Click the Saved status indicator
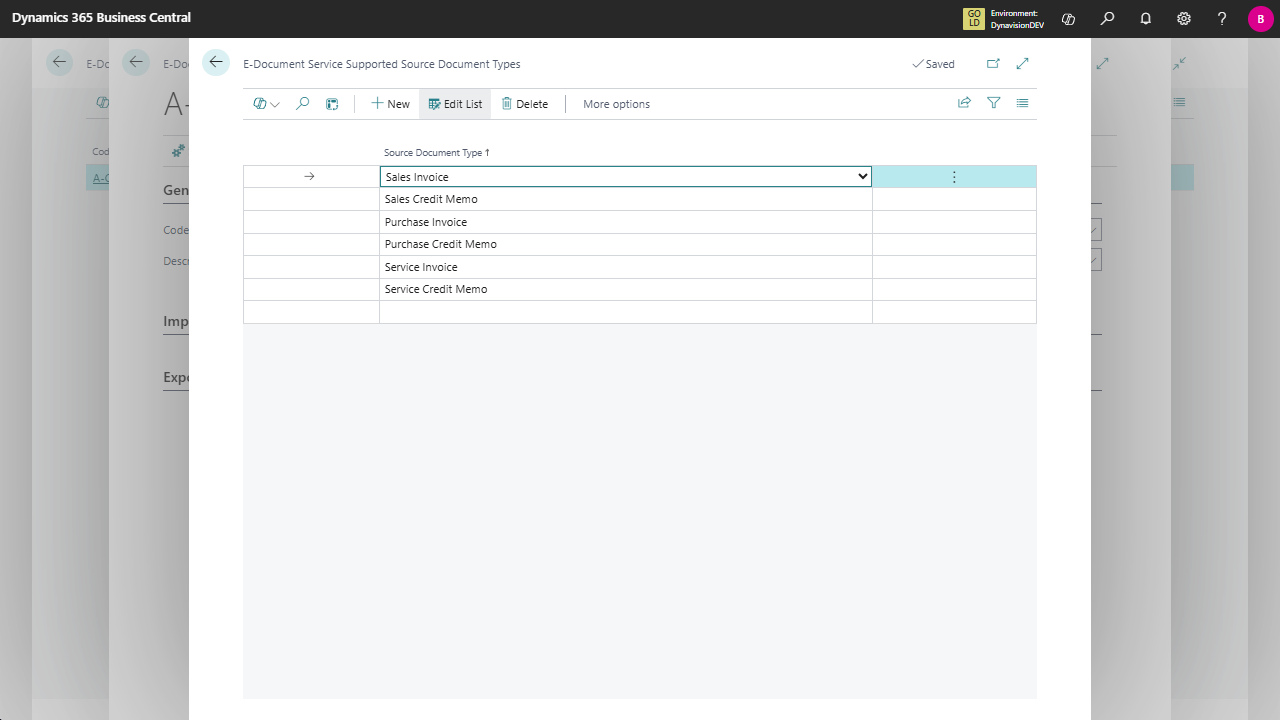Image resolution: width=1280 pixels, height=720 pixels. [x=933, y=64]
